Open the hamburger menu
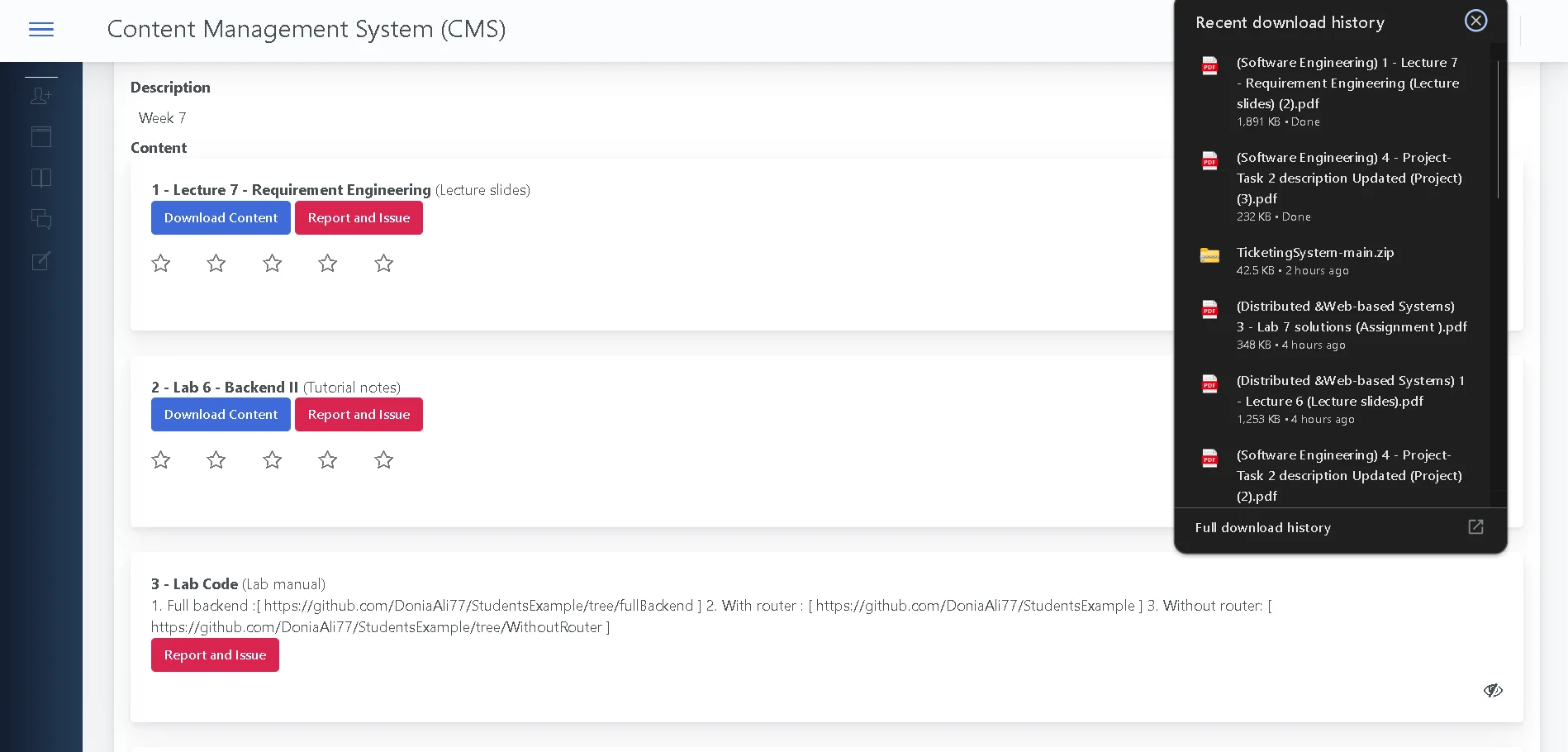The image size is (1568, 752). point(41,30)
